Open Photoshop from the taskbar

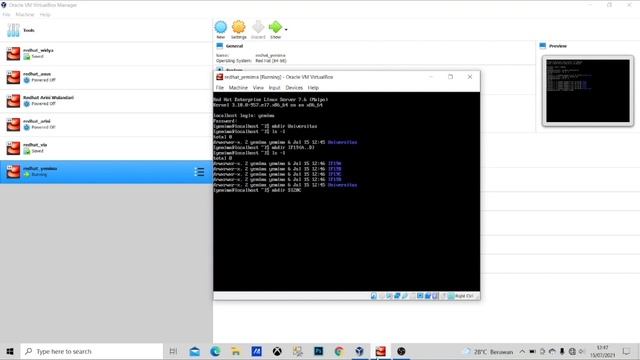point(318,351)
